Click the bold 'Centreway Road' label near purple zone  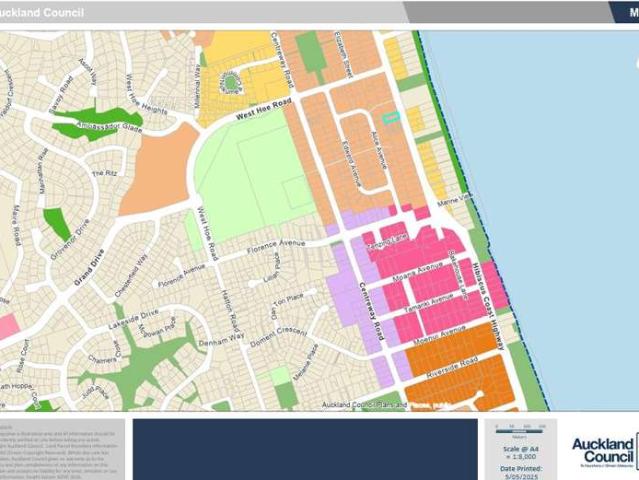click(x=370, y=311)
